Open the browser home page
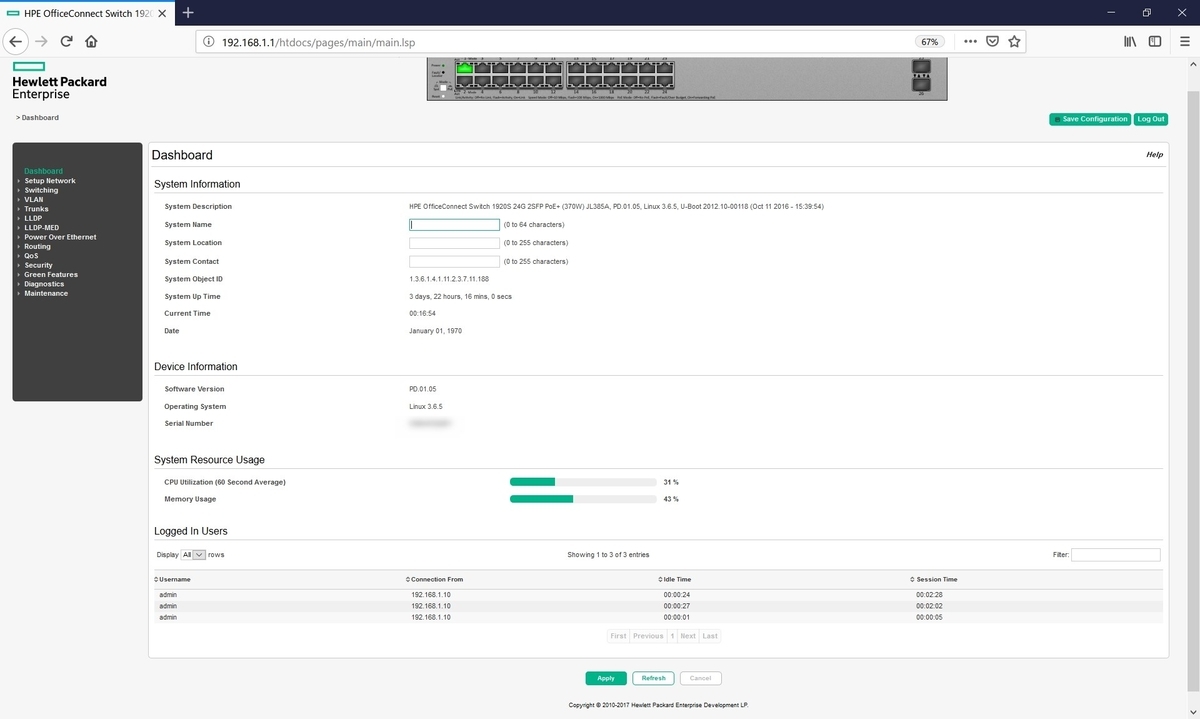The height and width of the screenshot is (719, 1200). pyautogui.click(x=91, y=41)
